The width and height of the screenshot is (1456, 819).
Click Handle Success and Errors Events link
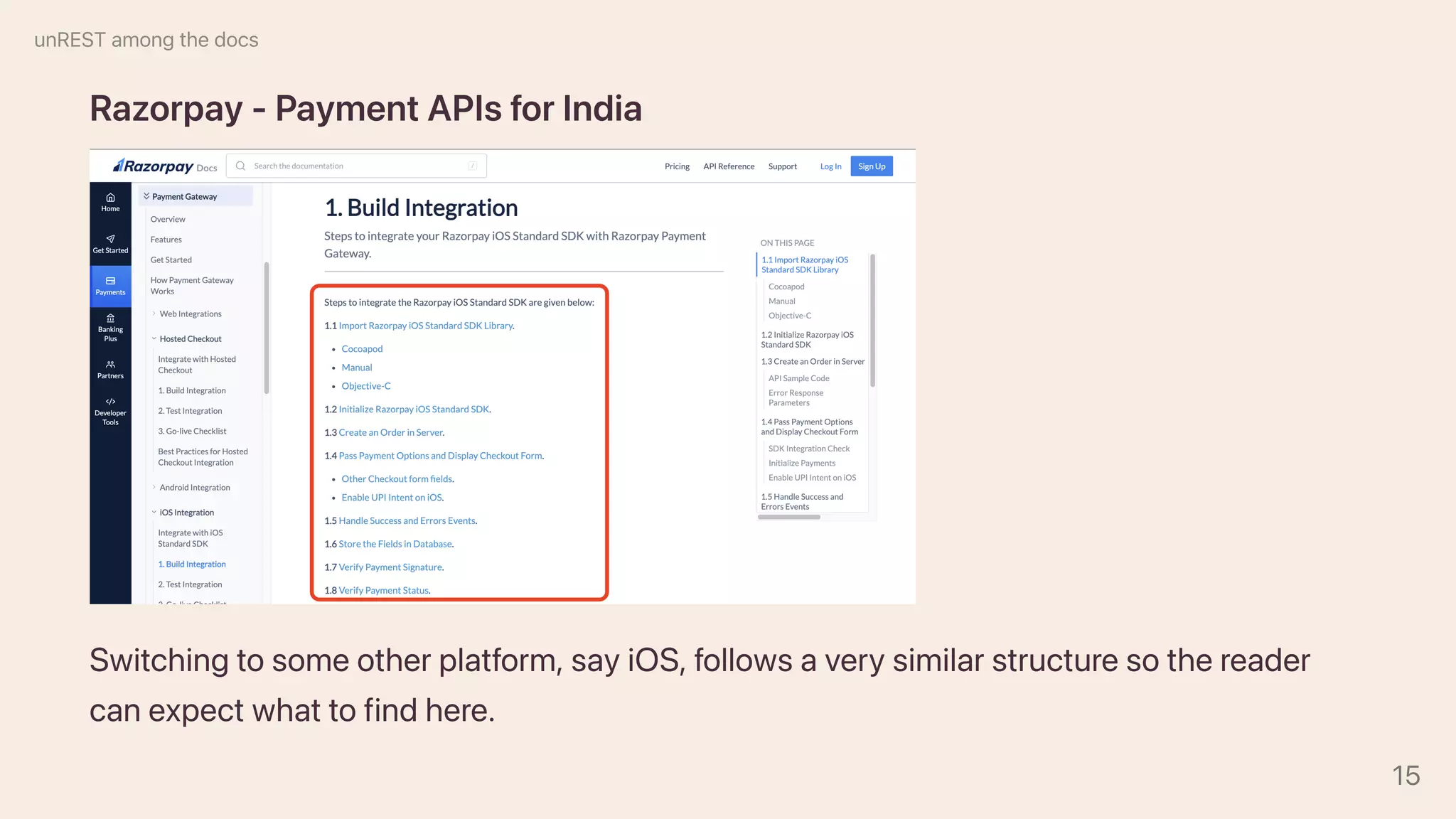[x=407, y=520]
